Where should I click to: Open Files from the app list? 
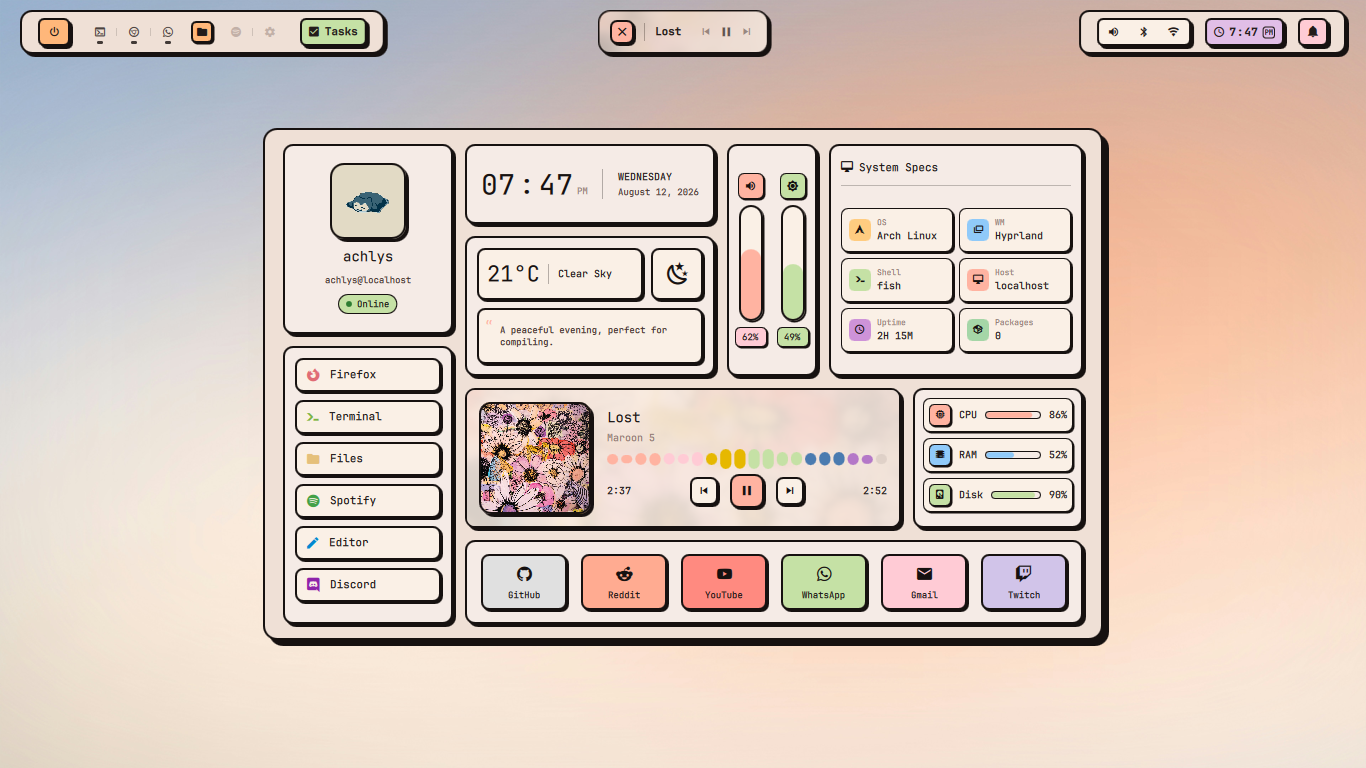pyautogui.click(x=368, y=459)
